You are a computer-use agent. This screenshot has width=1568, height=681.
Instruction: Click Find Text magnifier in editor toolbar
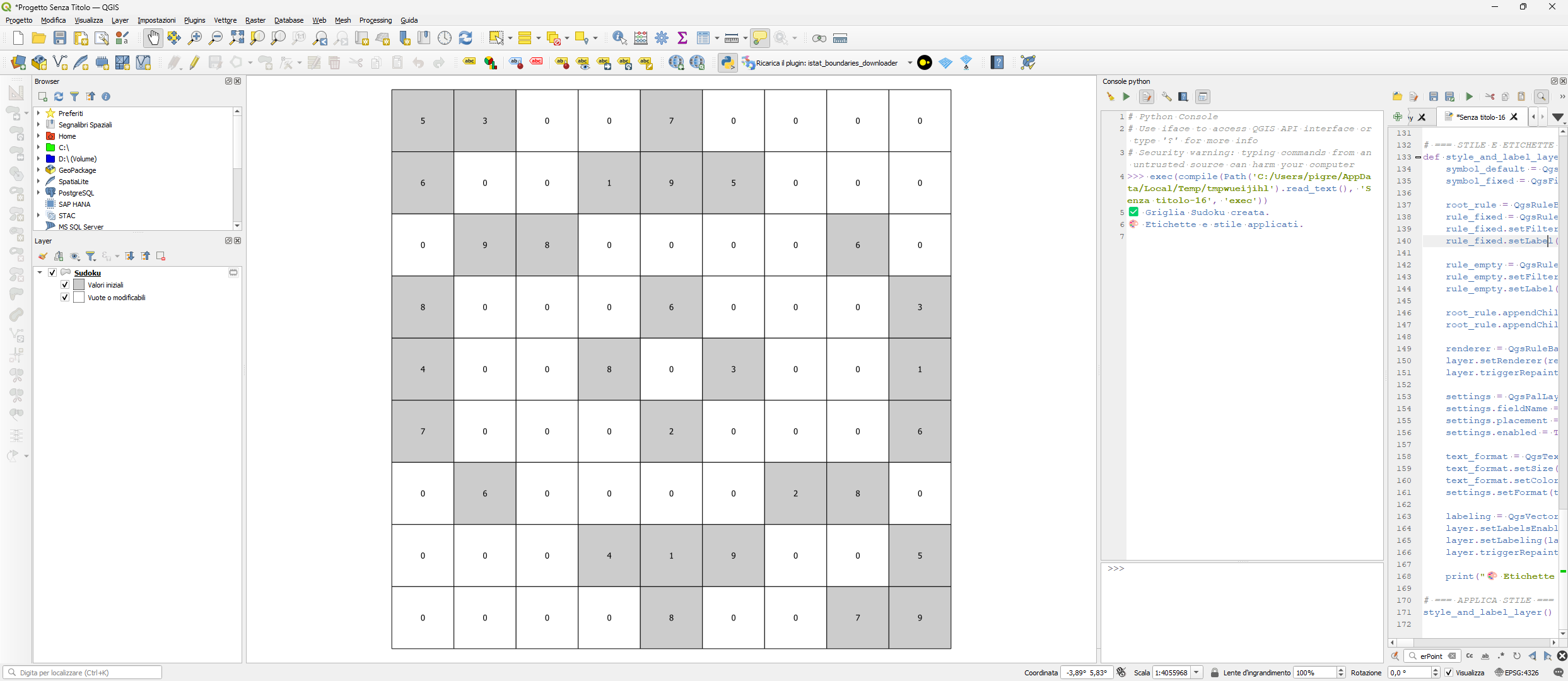1541,96
